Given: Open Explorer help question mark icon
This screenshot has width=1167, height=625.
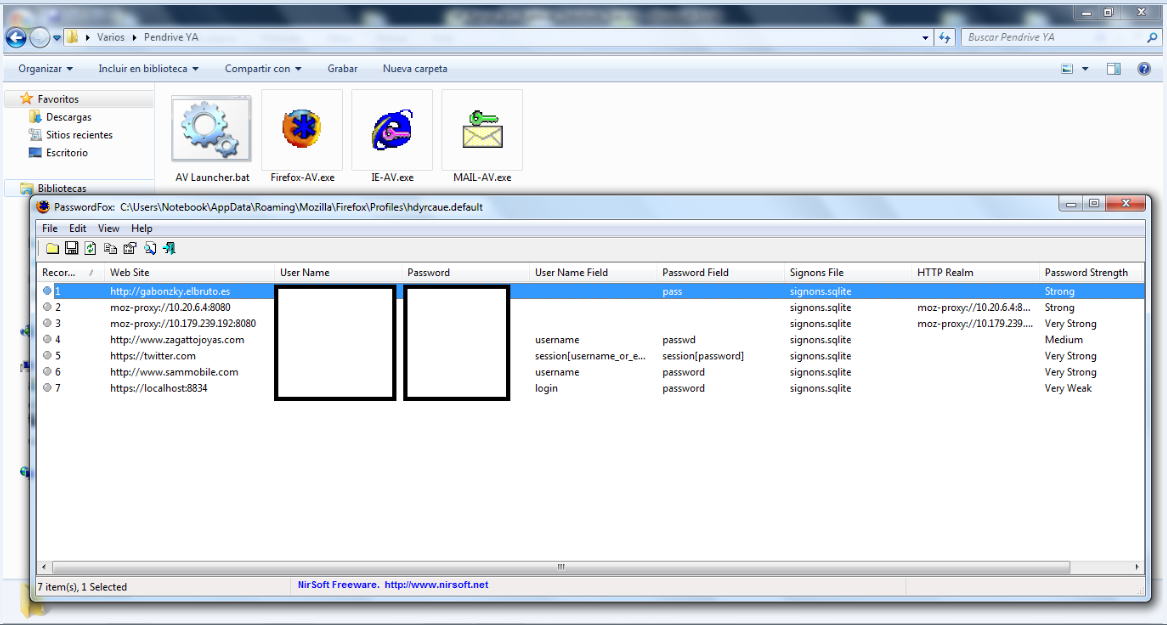Looking at the screenshot, I should click(1145, 68).
